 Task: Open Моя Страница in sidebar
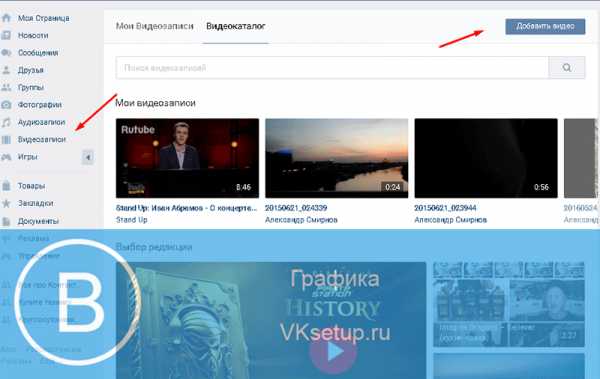(44, 18)
